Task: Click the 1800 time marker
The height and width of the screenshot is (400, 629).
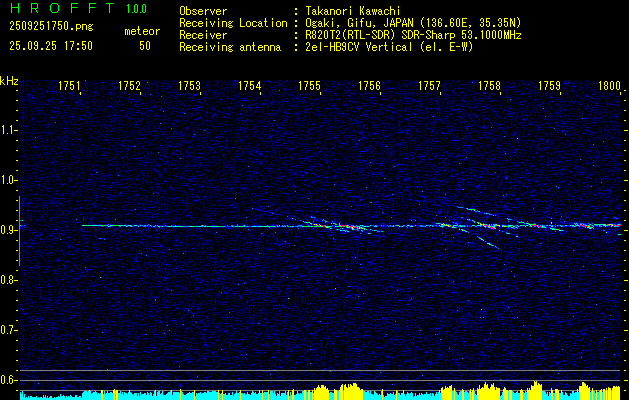Action: point(609,85)
